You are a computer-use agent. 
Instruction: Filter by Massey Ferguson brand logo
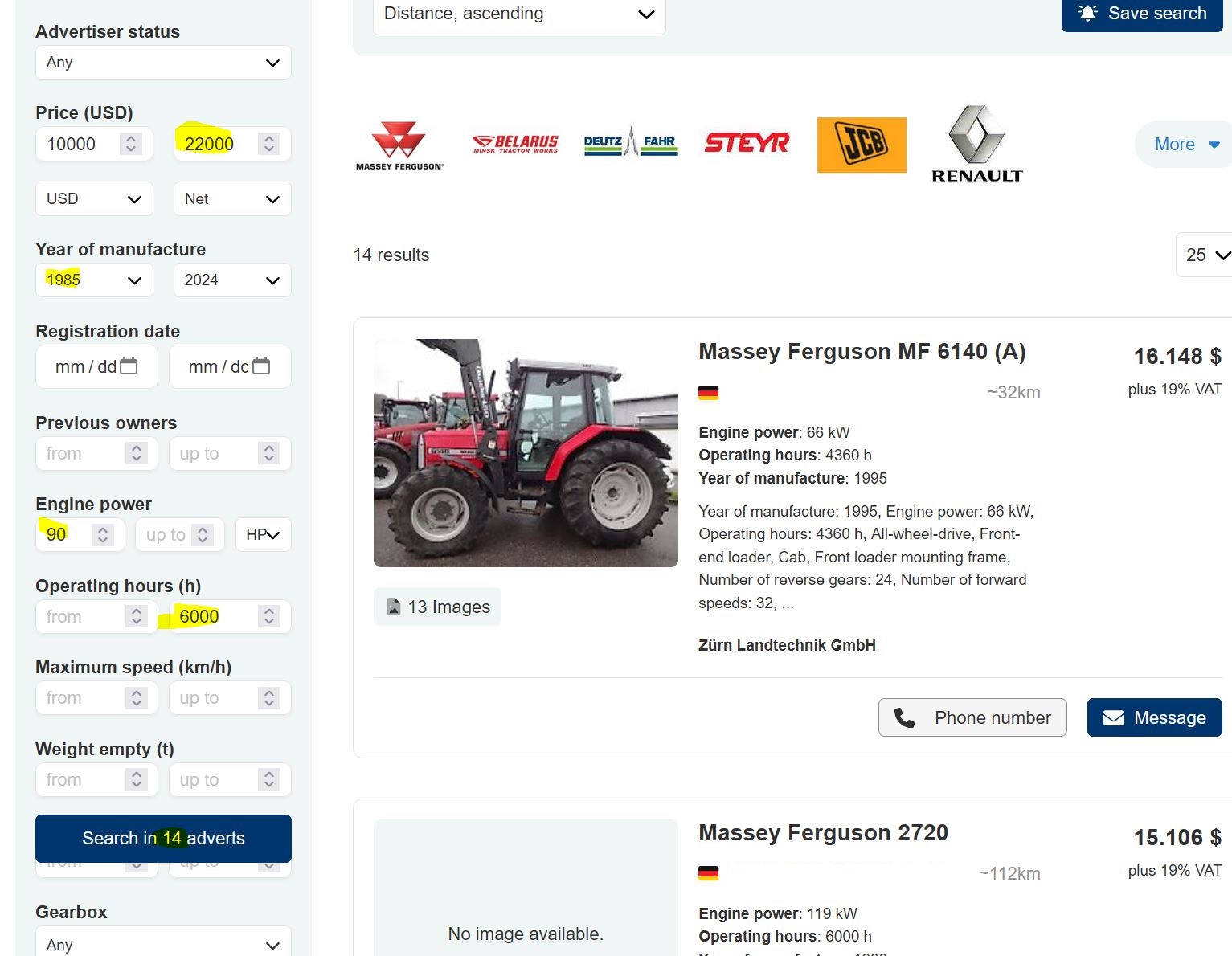coord(399,145)
